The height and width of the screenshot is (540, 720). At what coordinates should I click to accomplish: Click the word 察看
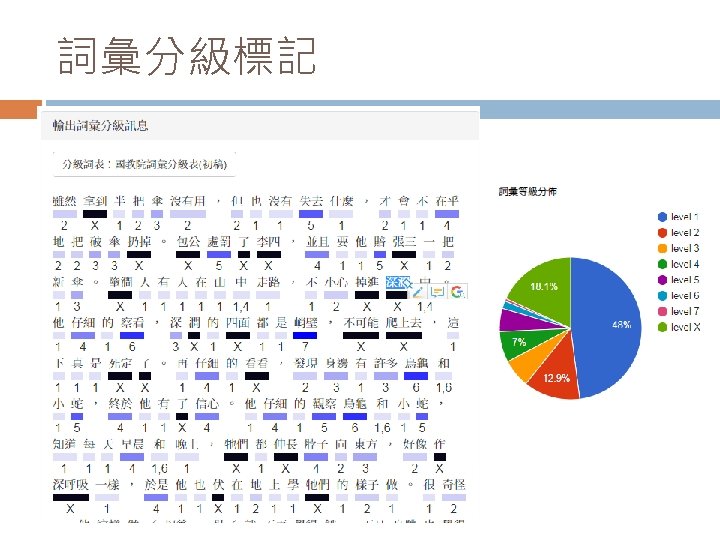coord(132,322)
